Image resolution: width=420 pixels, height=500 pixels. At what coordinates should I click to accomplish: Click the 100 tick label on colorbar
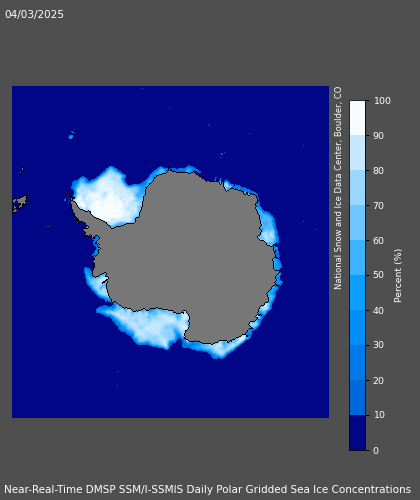tap(382, 101)
